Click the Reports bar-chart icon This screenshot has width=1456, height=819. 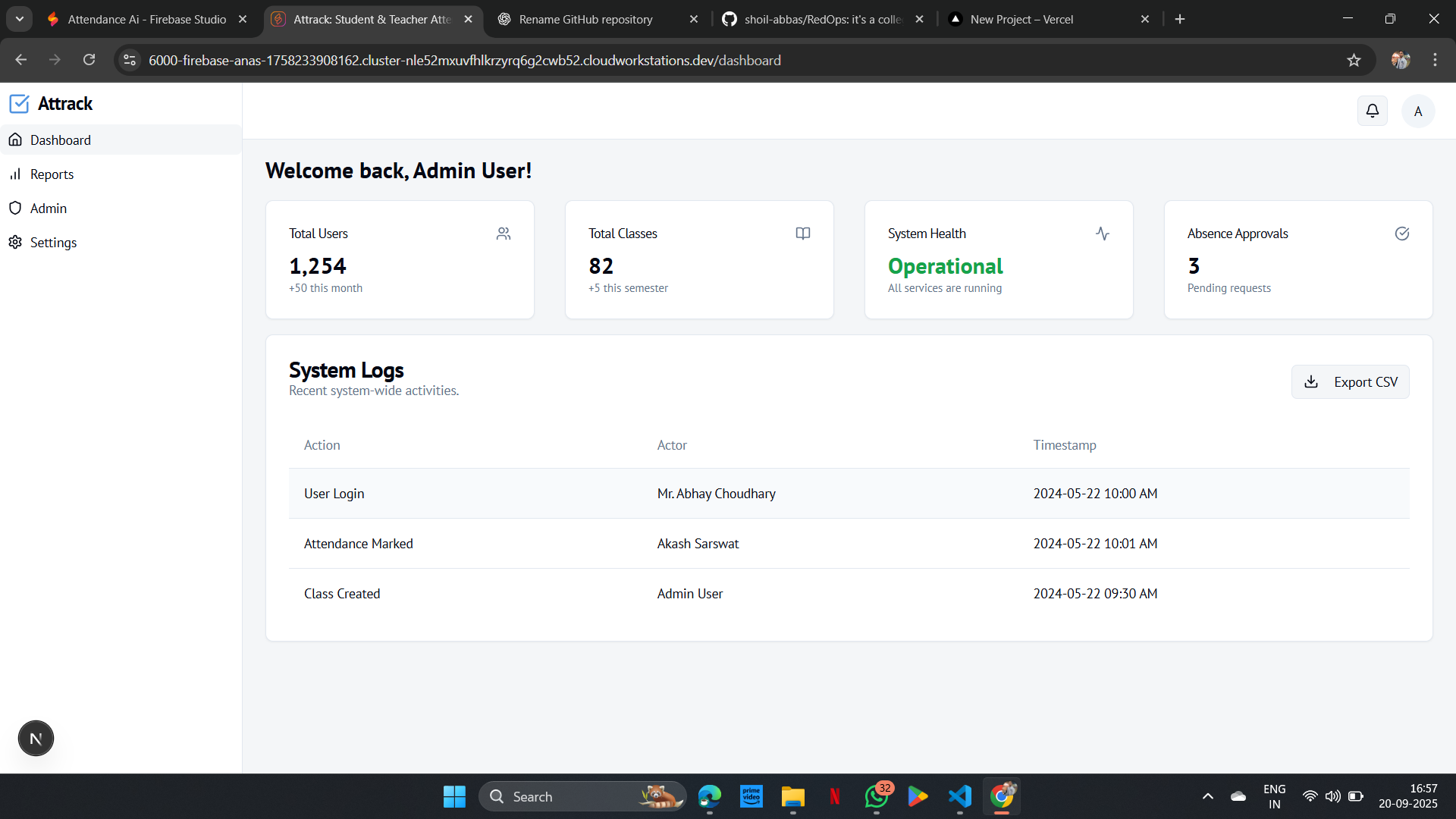pos(16,174)
